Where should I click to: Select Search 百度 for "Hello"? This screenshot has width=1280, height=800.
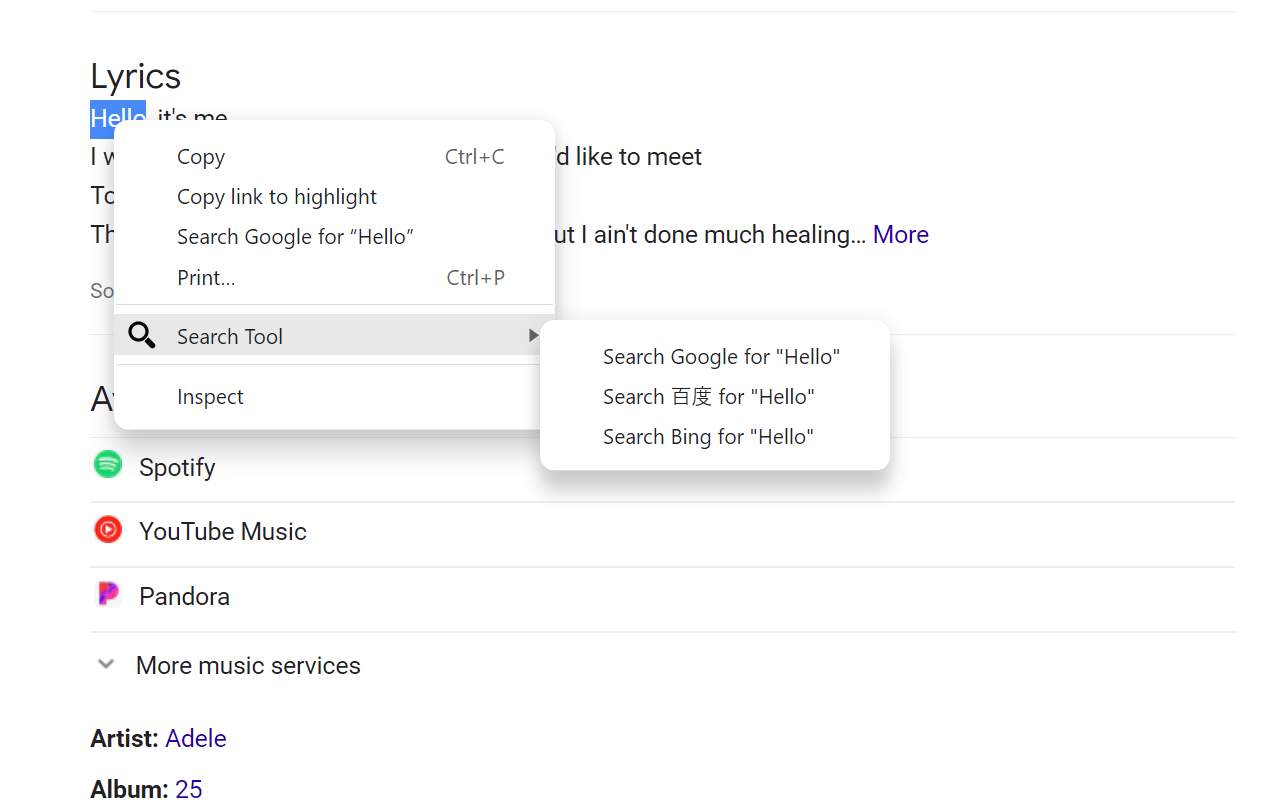click(708, 397)
